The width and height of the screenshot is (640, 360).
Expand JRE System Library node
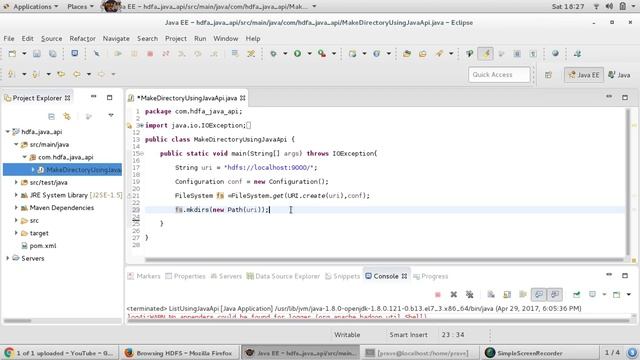coord(16,195)
